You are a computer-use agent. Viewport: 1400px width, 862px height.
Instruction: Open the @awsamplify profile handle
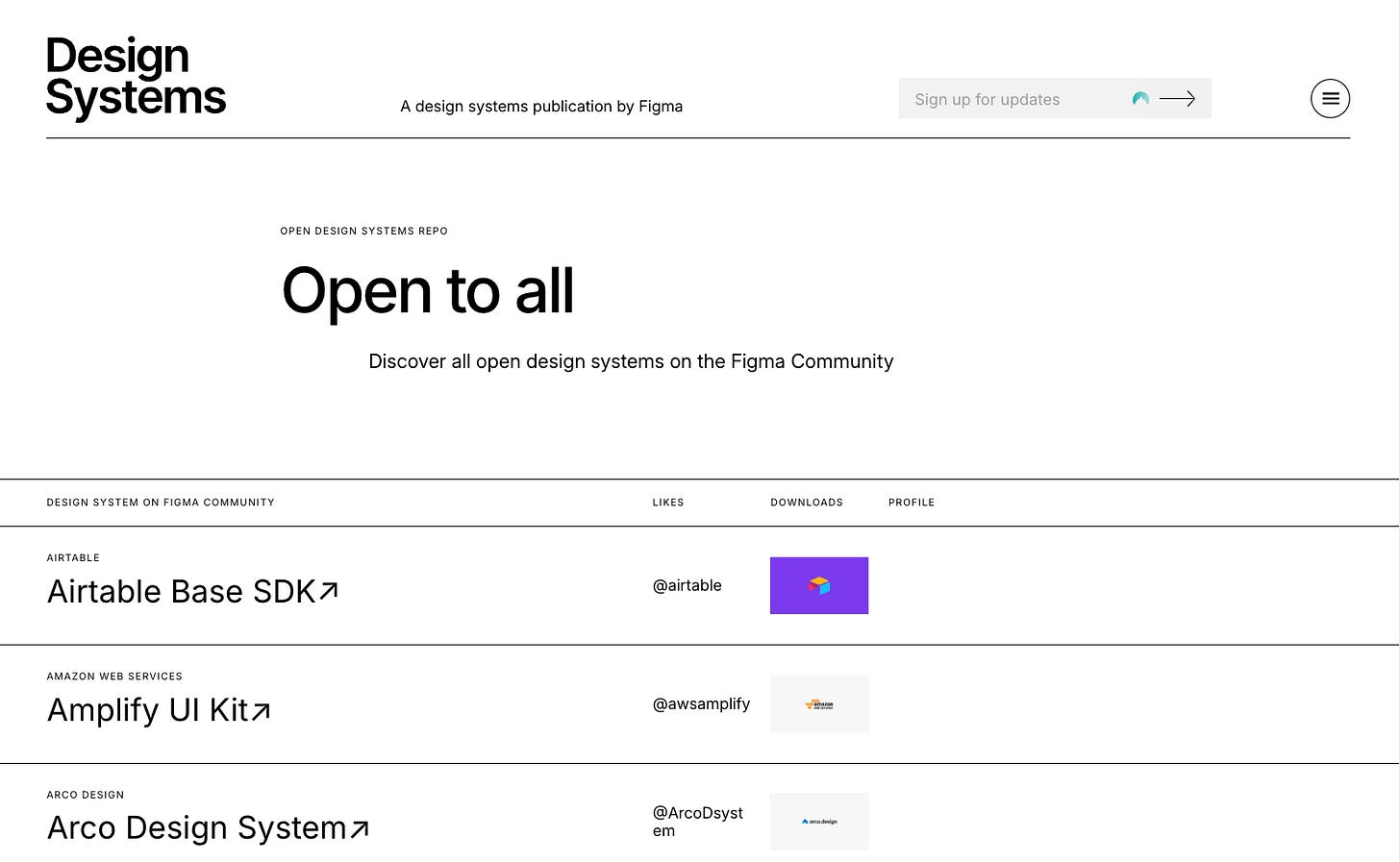pos(701,703)
